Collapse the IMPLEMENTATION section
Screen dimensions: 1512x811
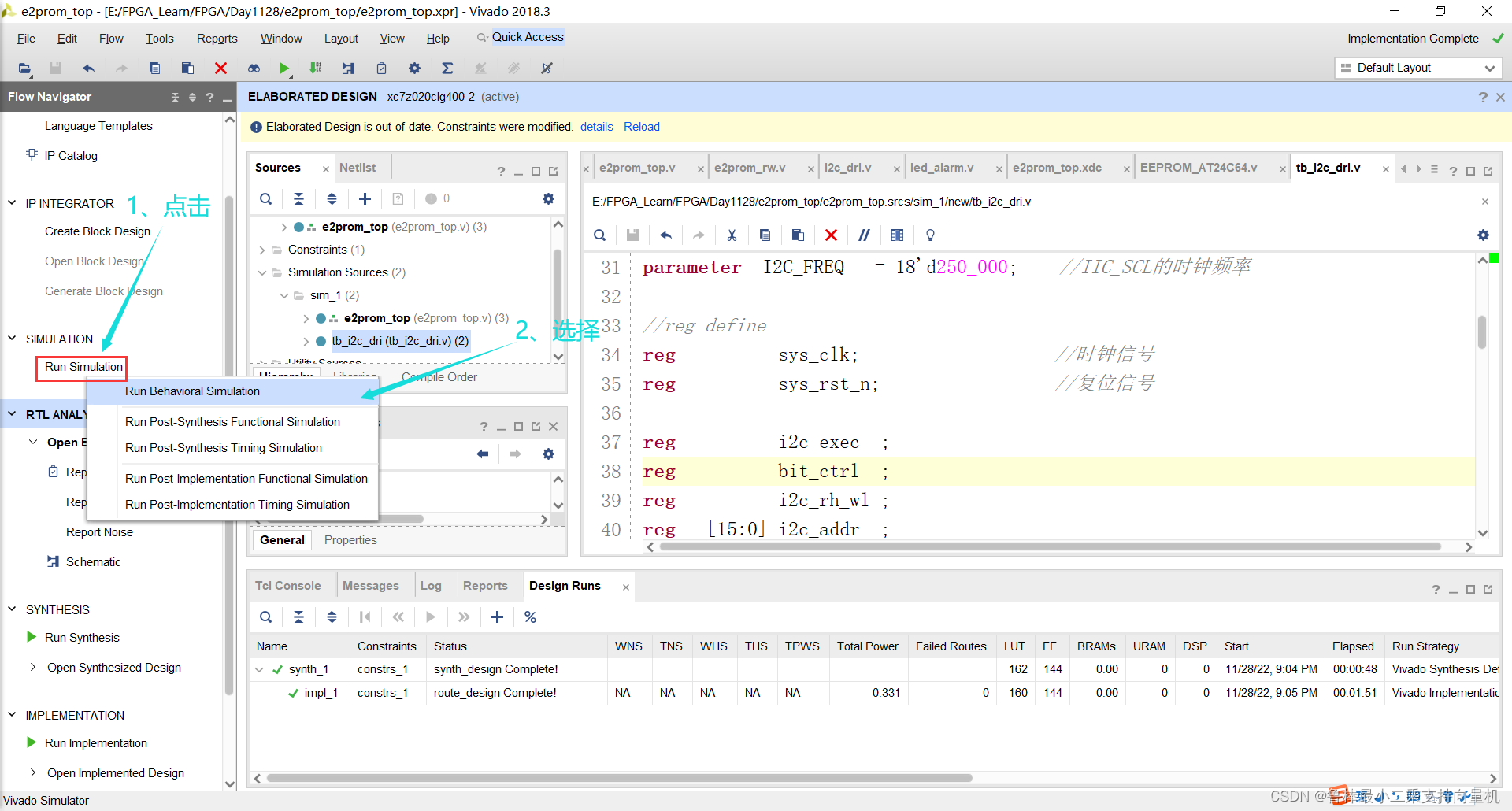[12, 715]
